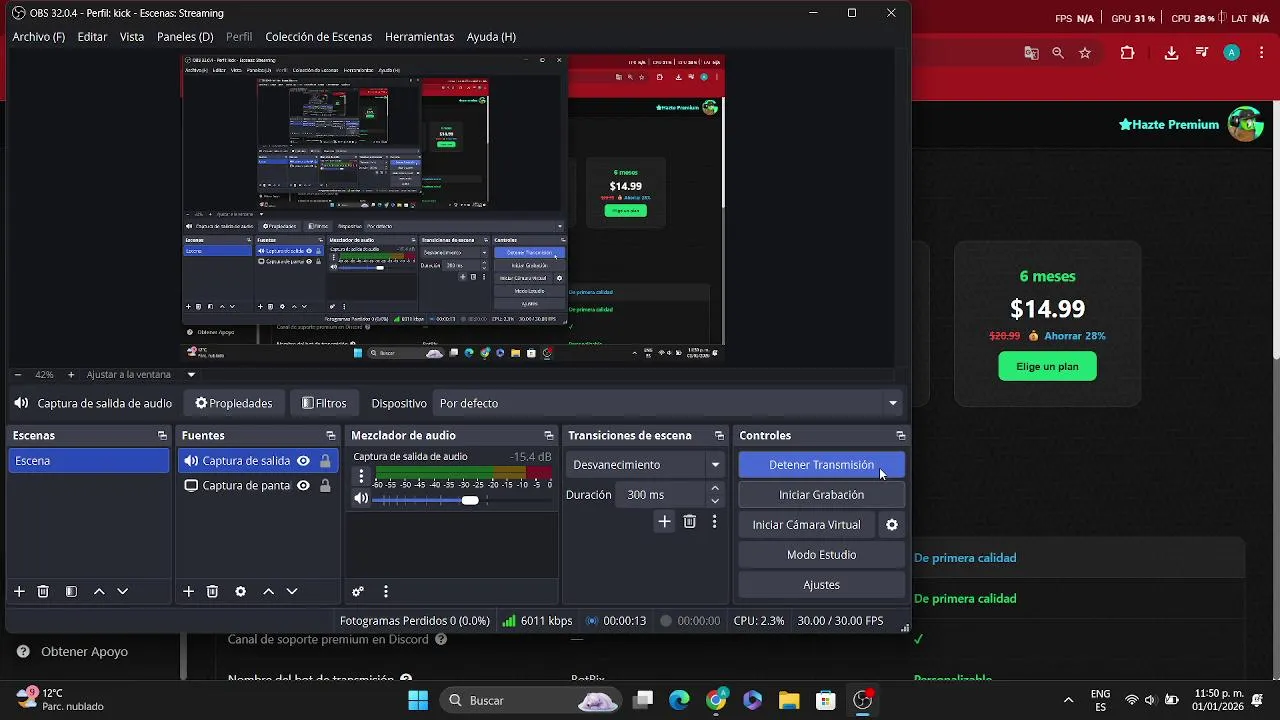Show hidden system tray icons chevron
1280x720 pixels.
coord(1068,700)
